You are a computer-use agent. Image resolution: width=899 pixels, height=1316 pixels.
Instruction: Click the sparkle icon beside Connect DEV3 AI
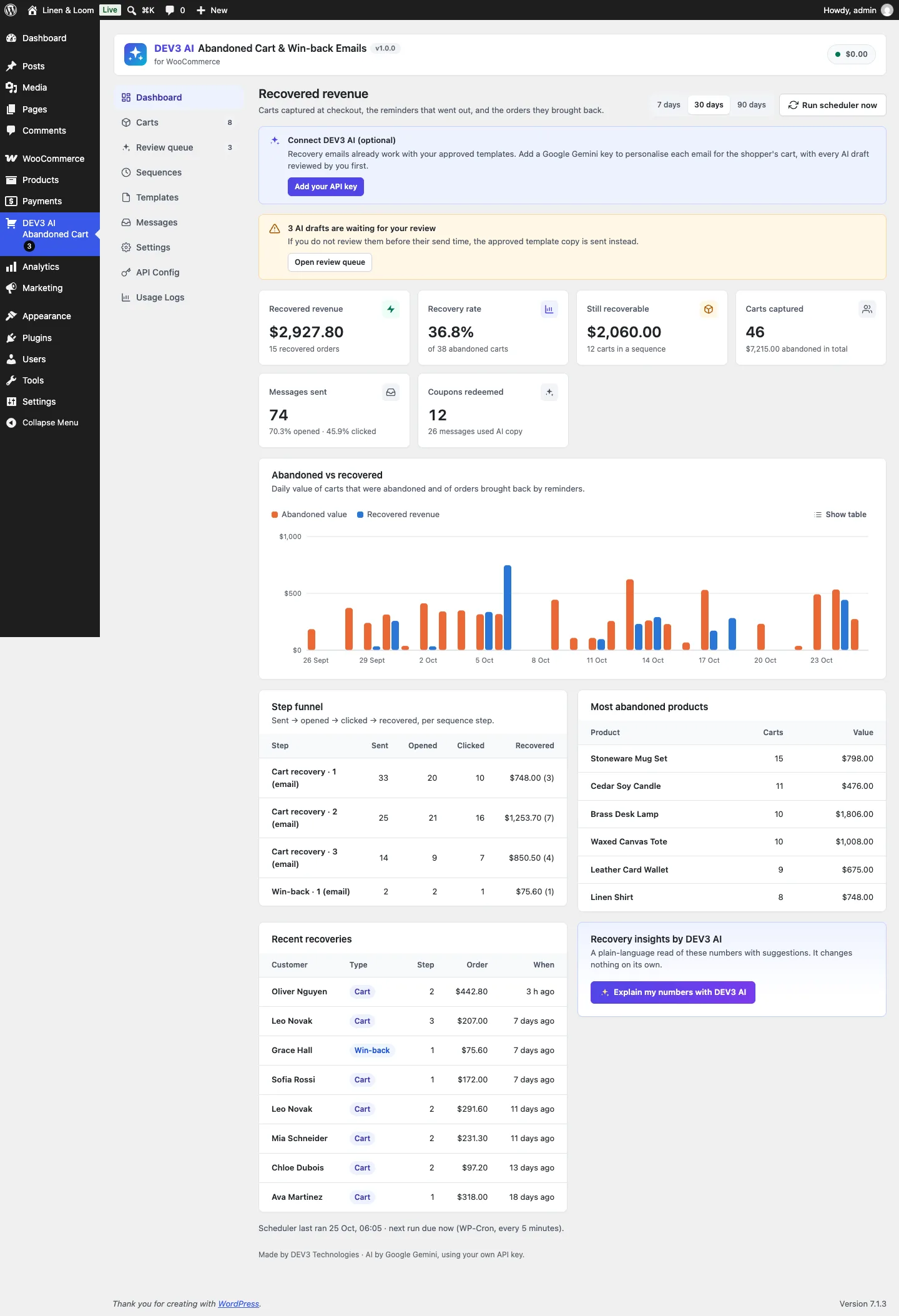pos(275,141)
